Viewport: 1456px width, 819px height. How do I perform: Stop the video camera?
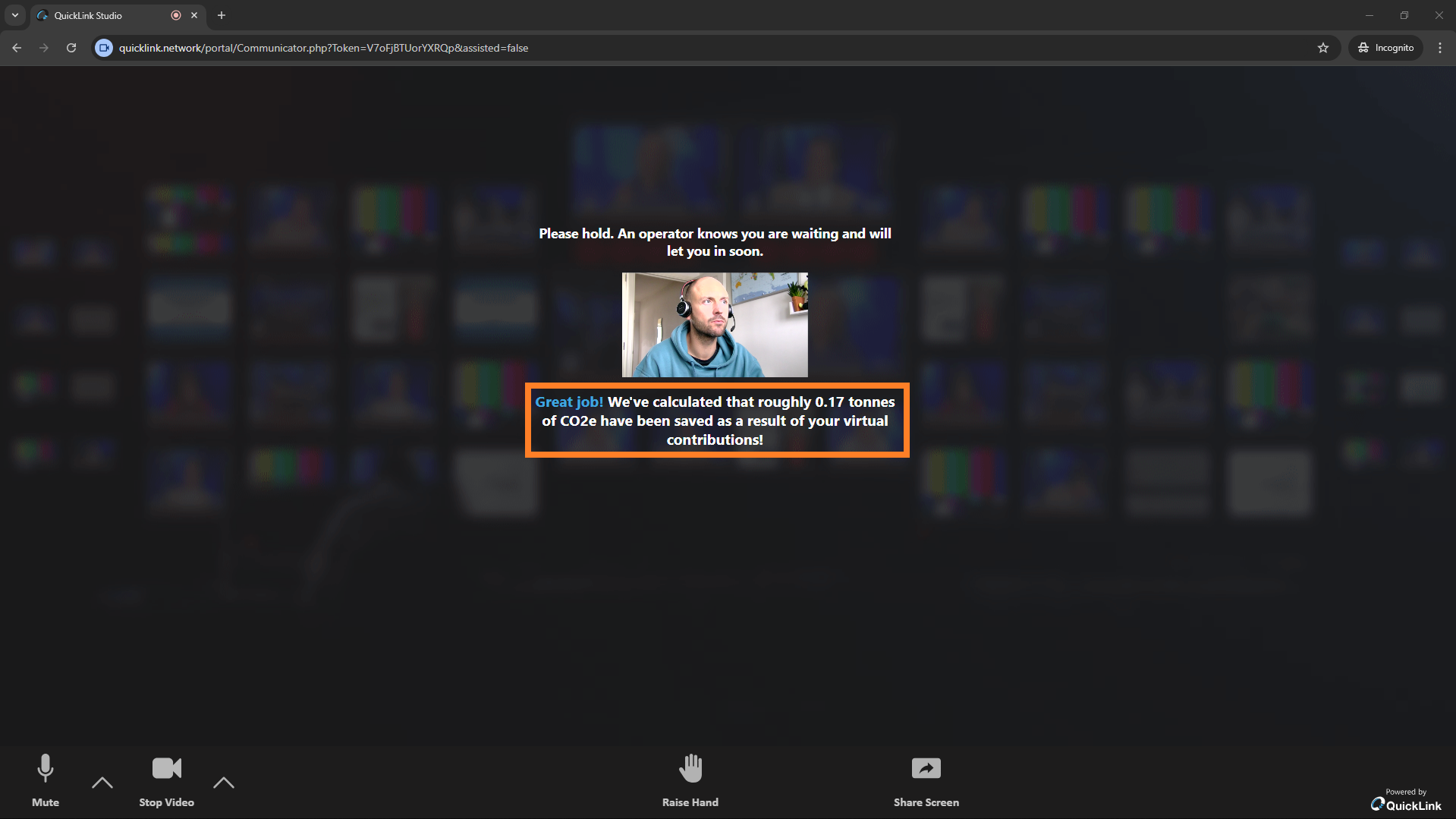pos(166,779)
